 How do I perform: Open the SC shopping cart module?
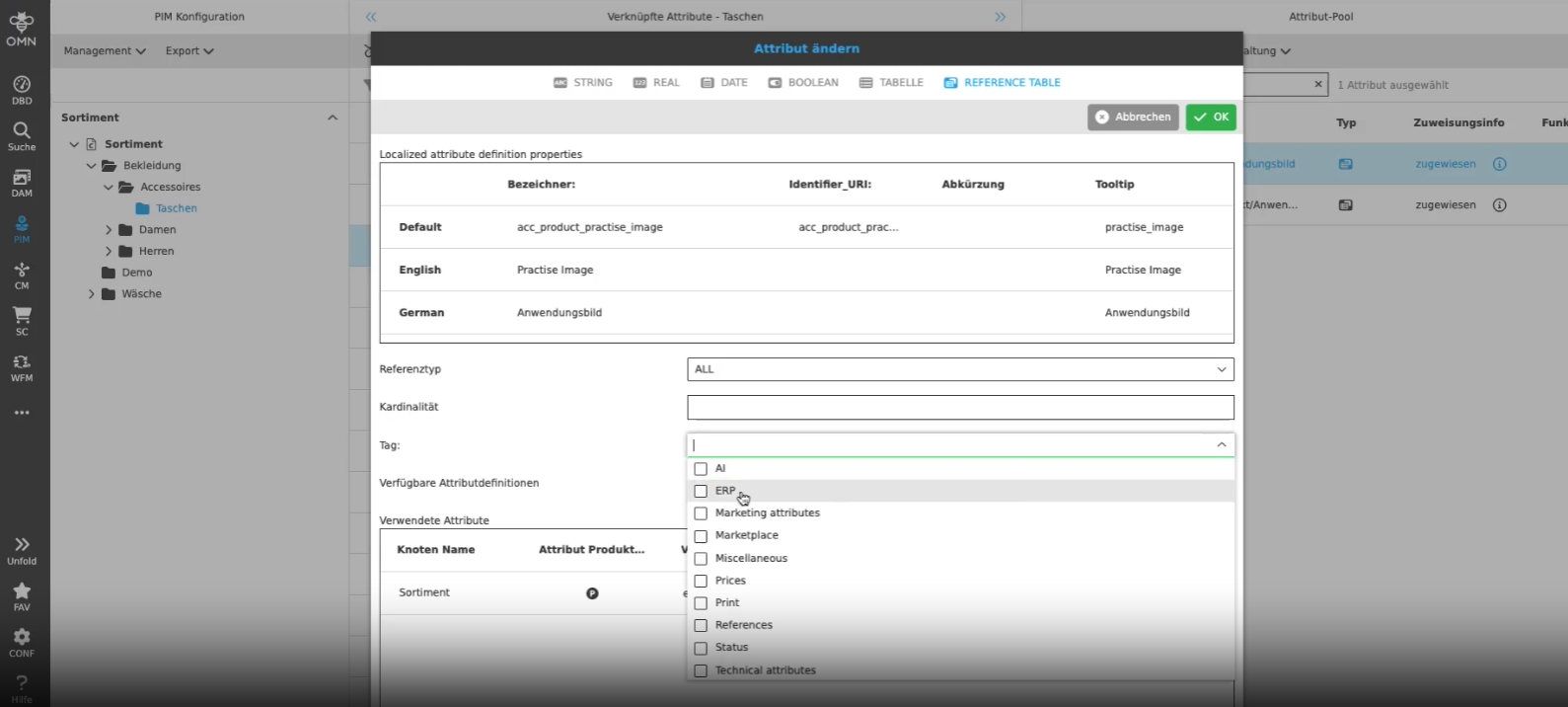(x=21, y=320)
